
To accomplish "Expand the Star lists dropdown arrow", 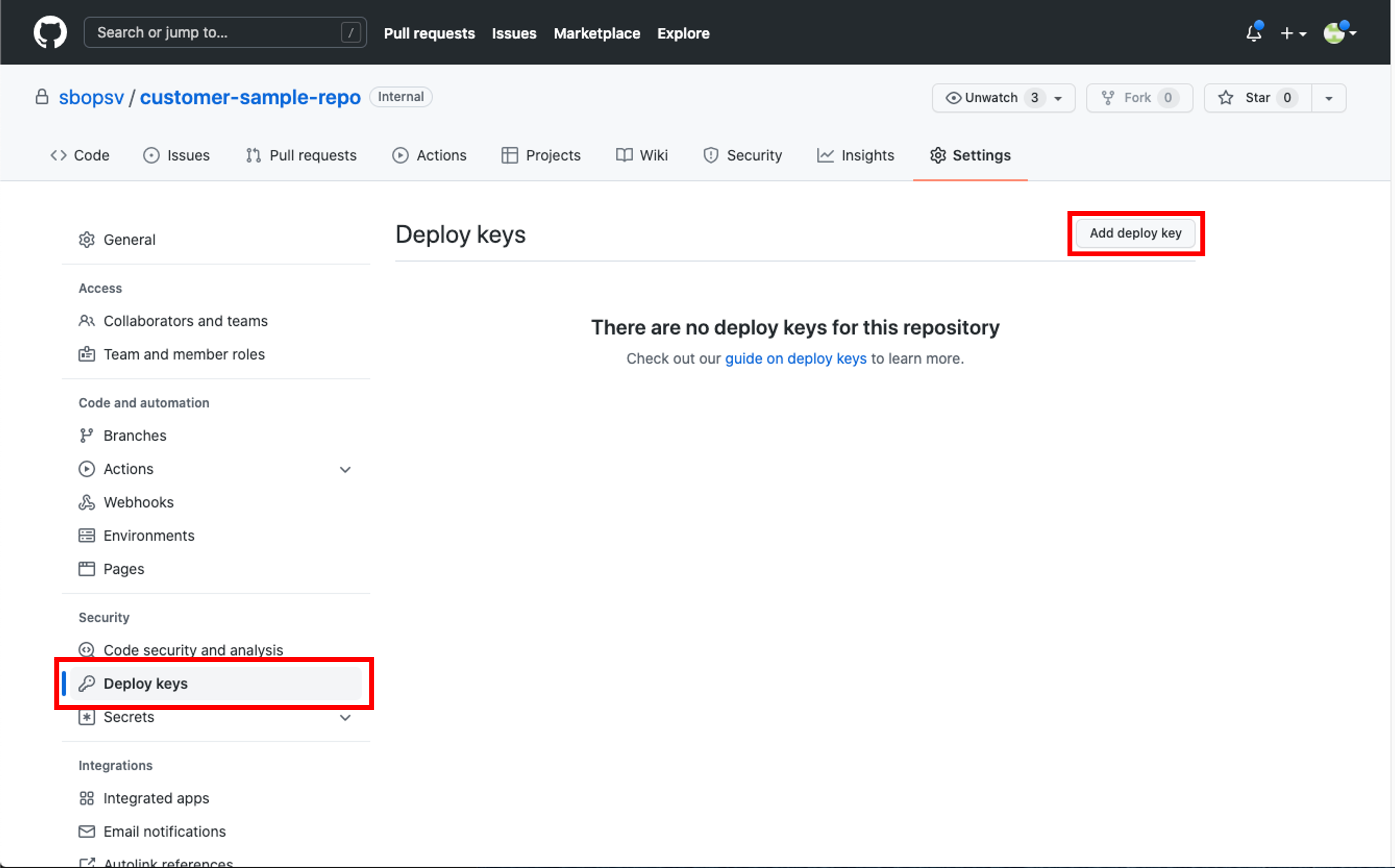I will pos(1328,98).
